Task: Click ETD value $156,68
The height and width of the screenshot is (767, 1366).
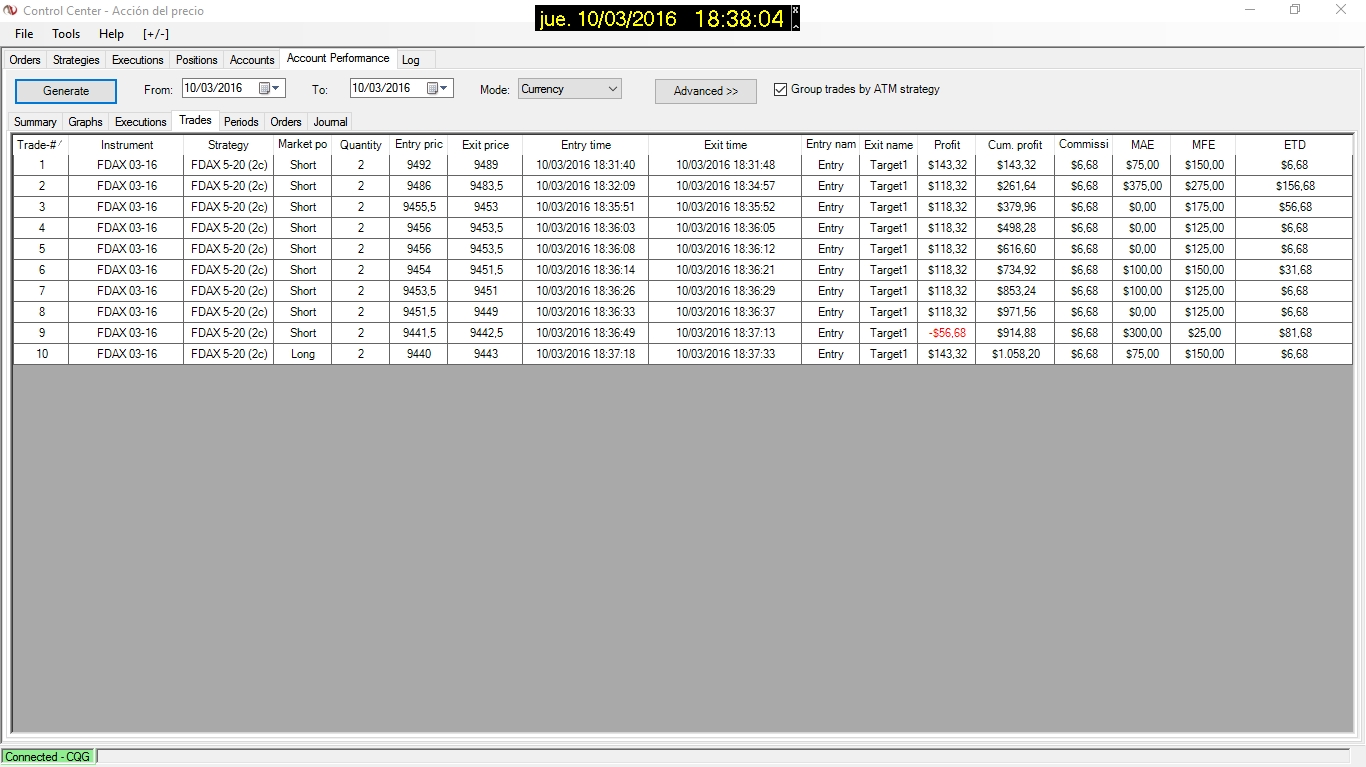Action: (1294, 186)
